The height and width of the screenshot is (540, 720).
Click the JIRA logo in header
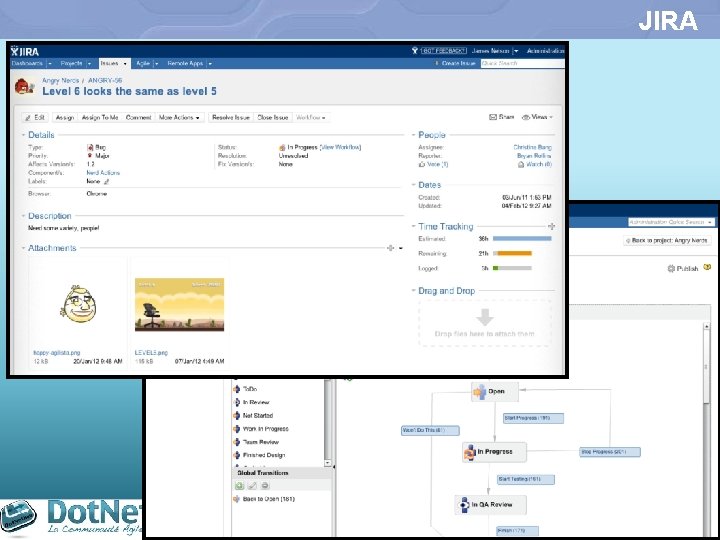click(25, 51)
